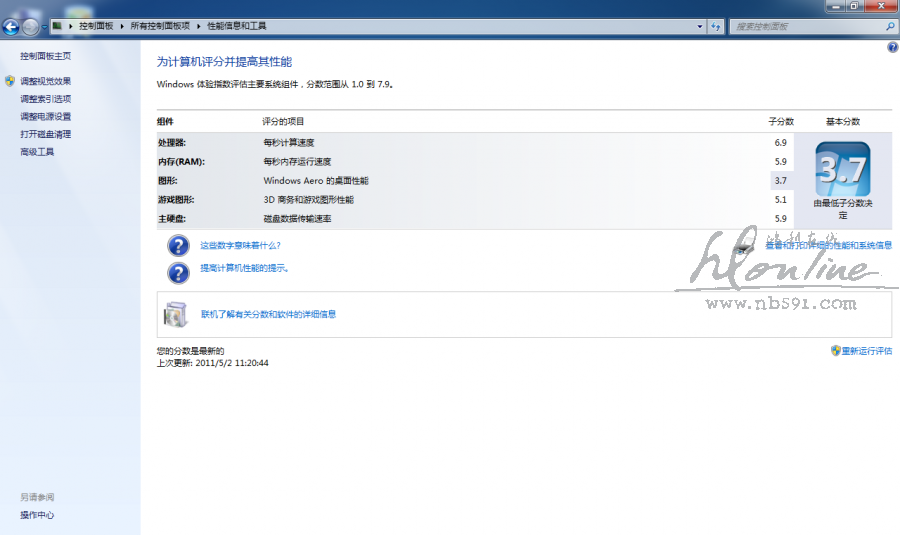Click the 3.7 base score badge
Screen dimensions: 900x535
pyautogui.click(x=842, y=170)
